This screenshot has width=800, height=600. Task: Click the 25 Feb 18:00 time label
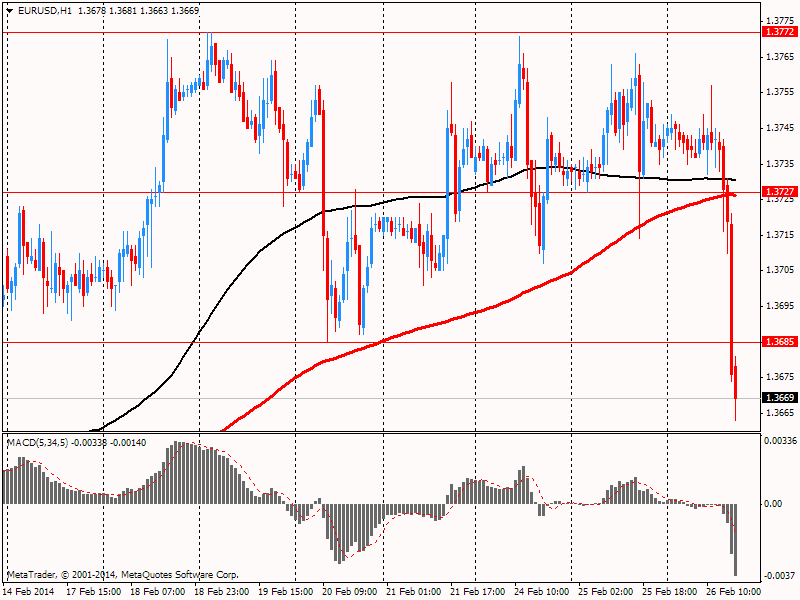[669, 592]
